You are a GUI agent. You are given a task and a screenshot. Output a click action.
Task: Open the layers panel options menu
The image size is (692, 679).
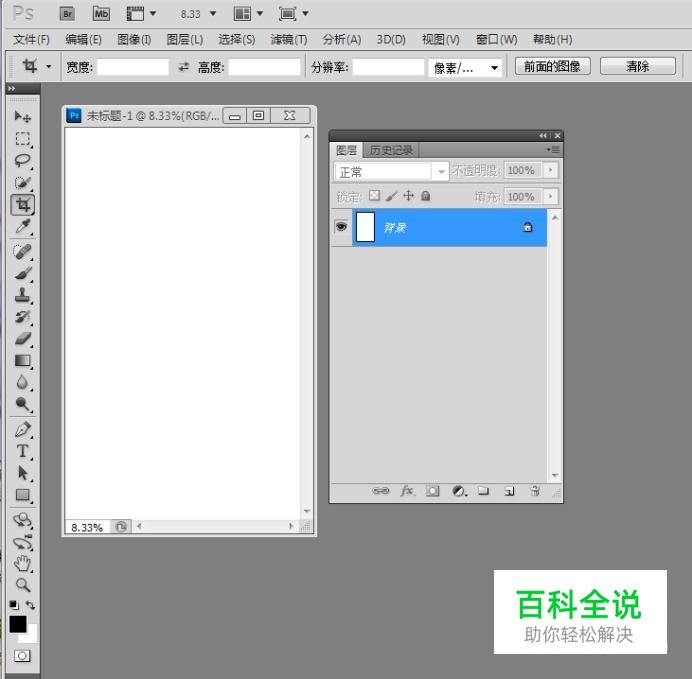553,150
